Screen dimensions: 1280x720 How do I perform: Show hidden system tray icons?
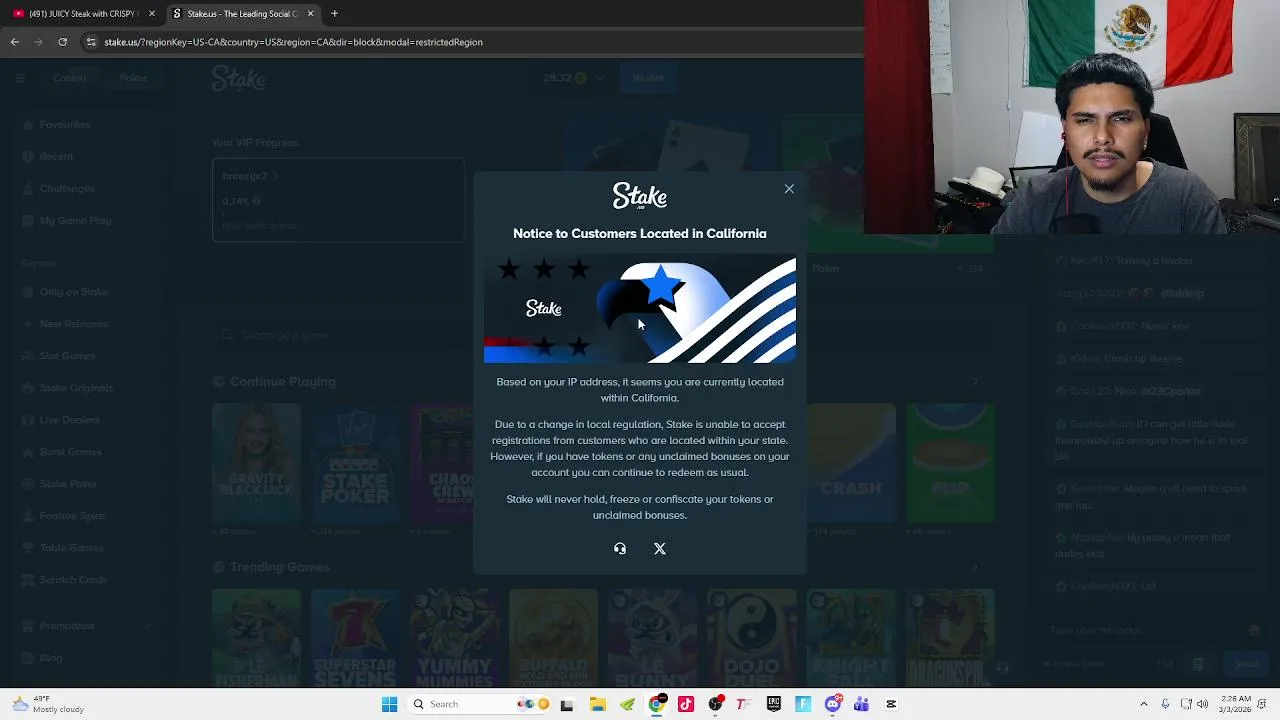(1144, 704)
